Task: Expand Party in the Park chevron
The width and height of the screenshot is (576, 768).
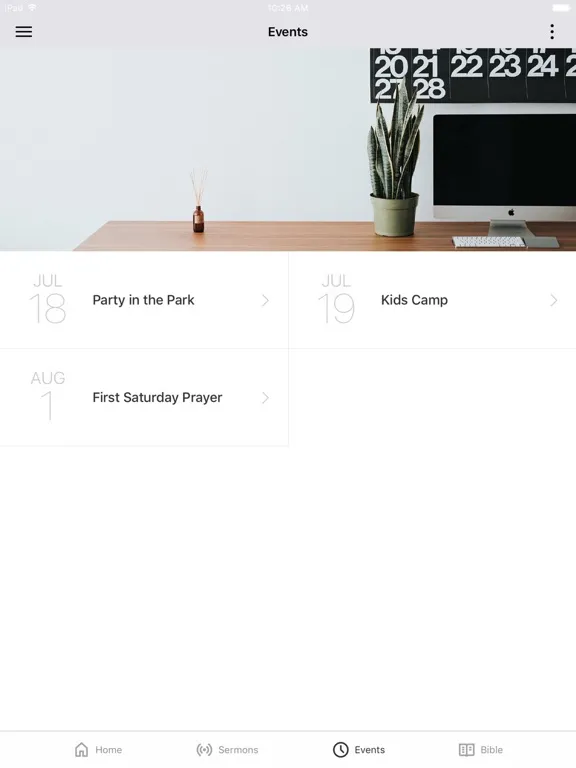Action: pyautogui.click(x=265, y=300)
